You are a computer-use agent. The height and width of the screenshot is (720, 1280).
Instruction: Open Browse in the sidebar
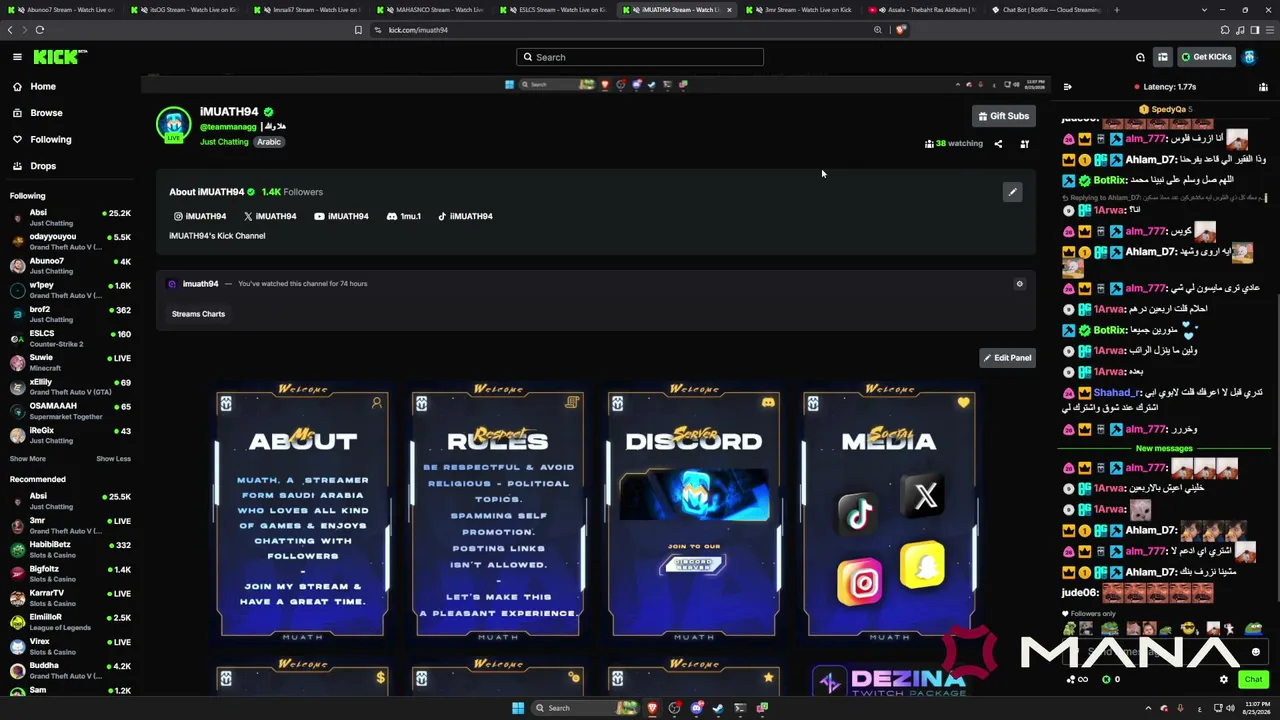tap(46, 113)
